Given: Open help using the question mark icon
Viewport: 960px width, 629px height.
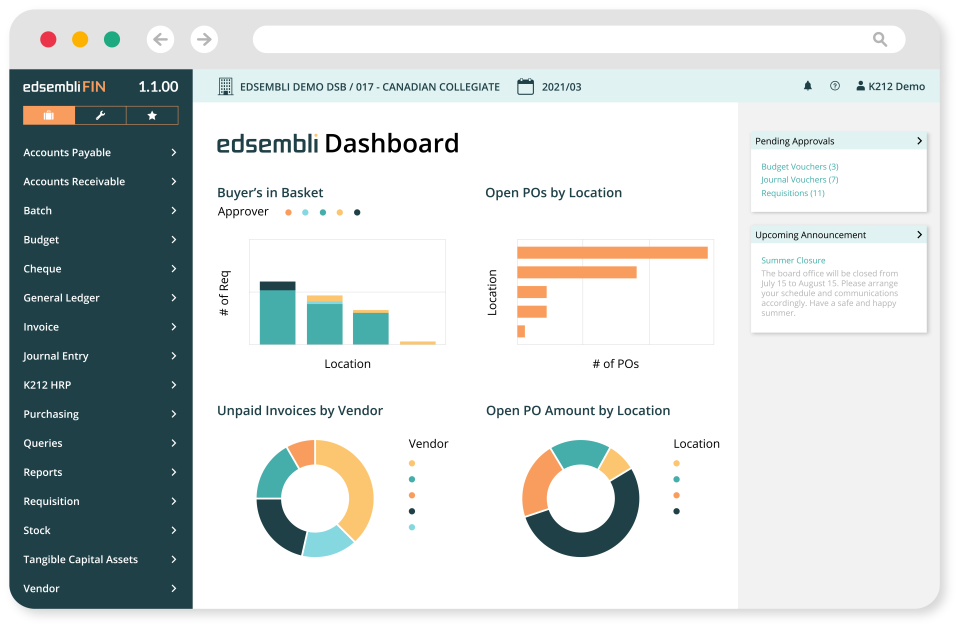Looking at the screenshot, I should (x=834, y=86).
